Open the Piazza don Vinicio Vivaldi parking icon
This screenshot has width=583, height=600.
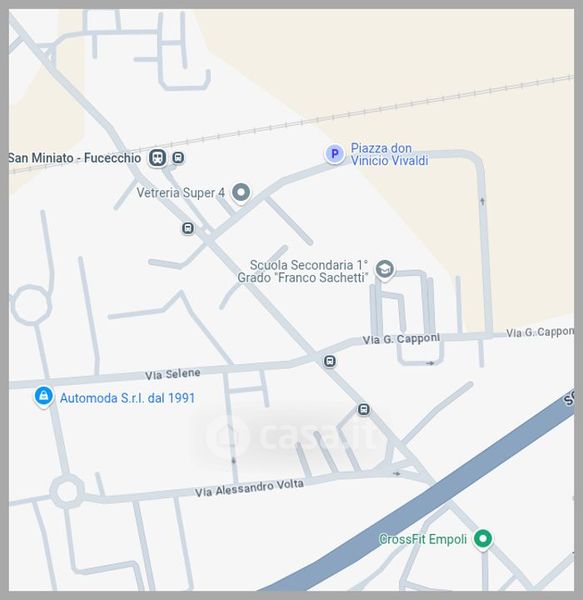334,154
